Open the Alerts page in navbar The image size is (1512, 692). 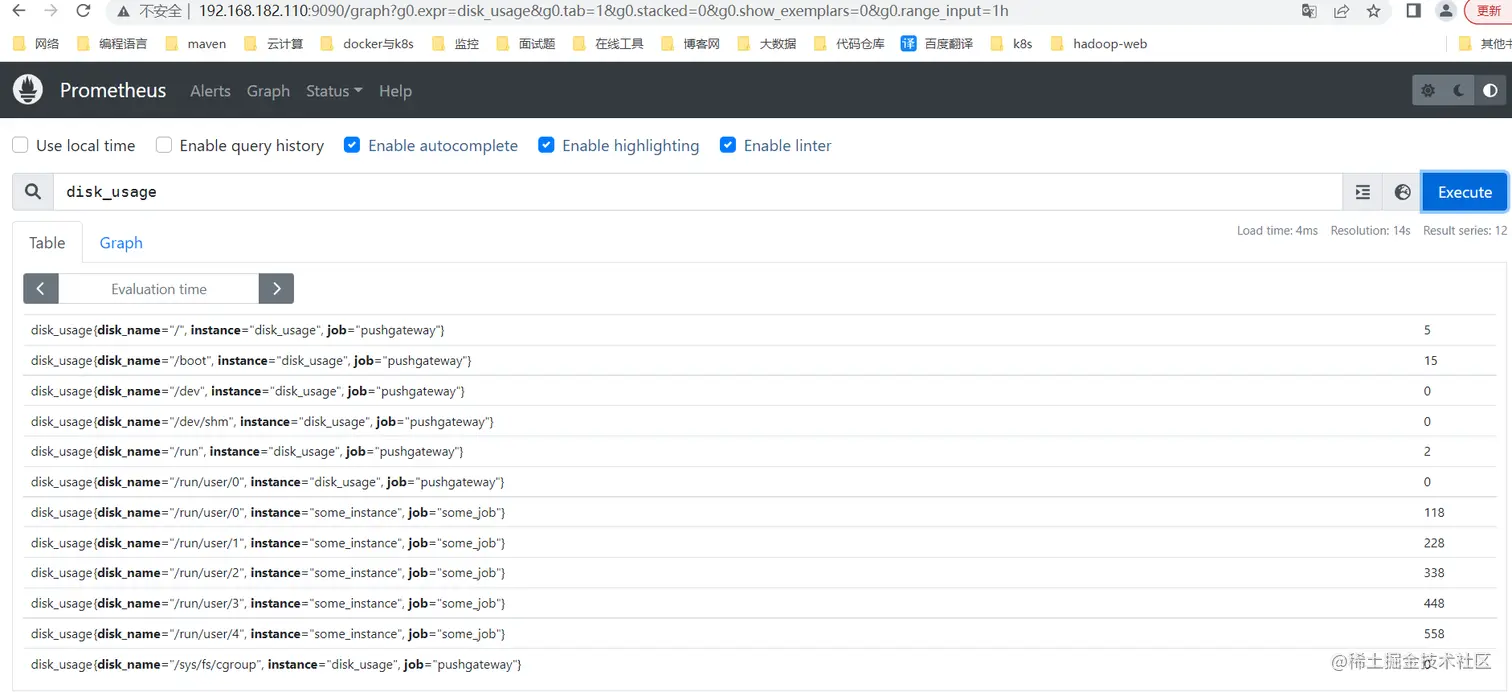210,91
